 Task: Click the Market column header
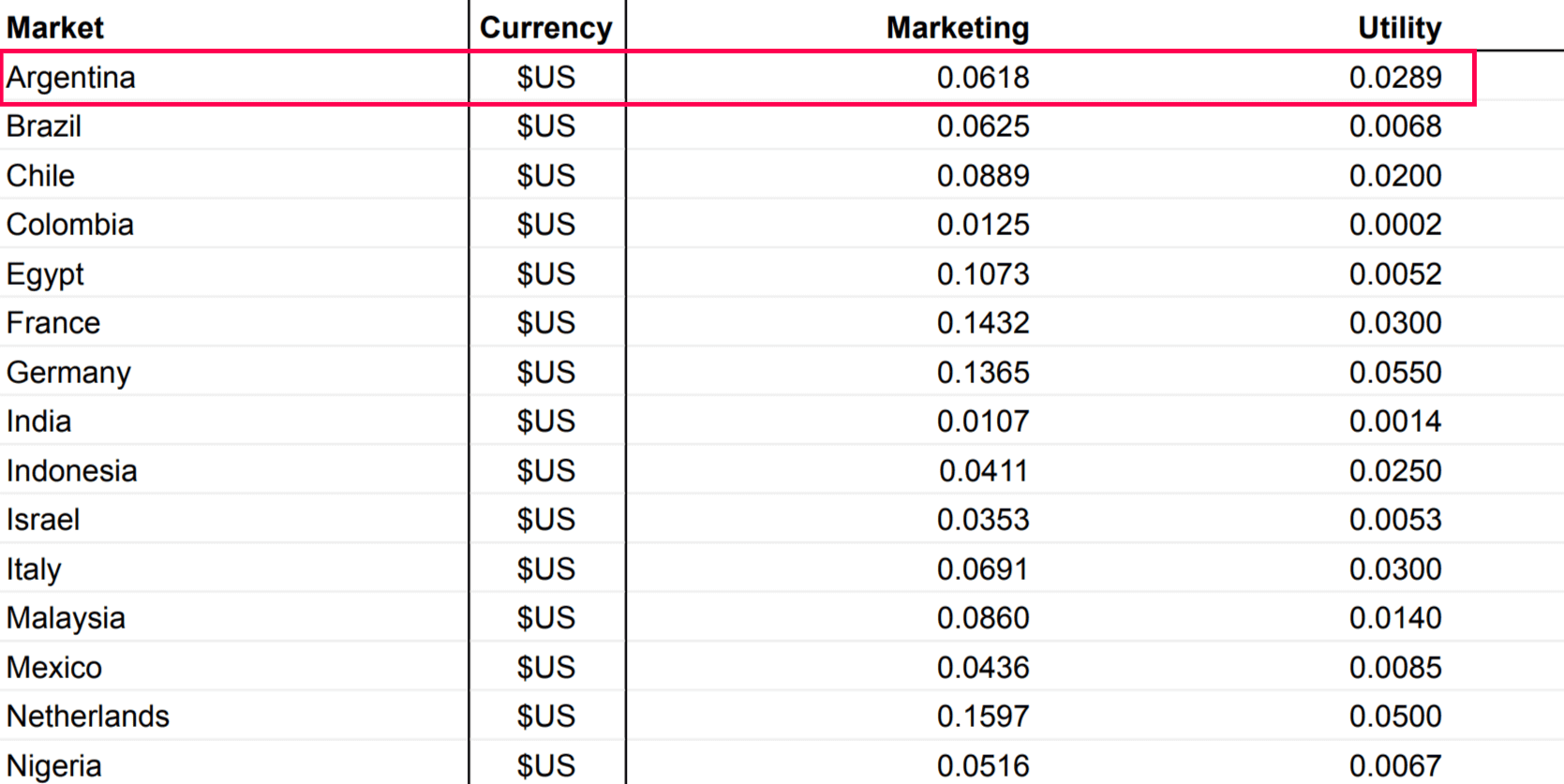coord(55,27)
